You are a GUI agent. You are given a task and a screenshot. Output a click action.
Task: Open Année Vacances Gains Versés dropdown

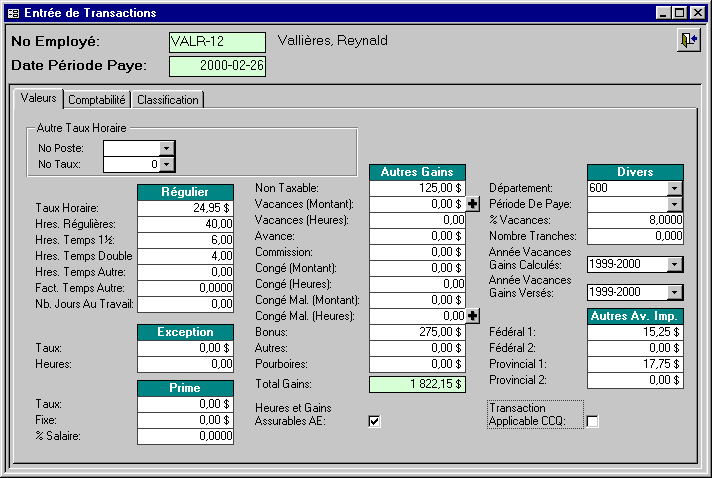[x=674, y=292]
